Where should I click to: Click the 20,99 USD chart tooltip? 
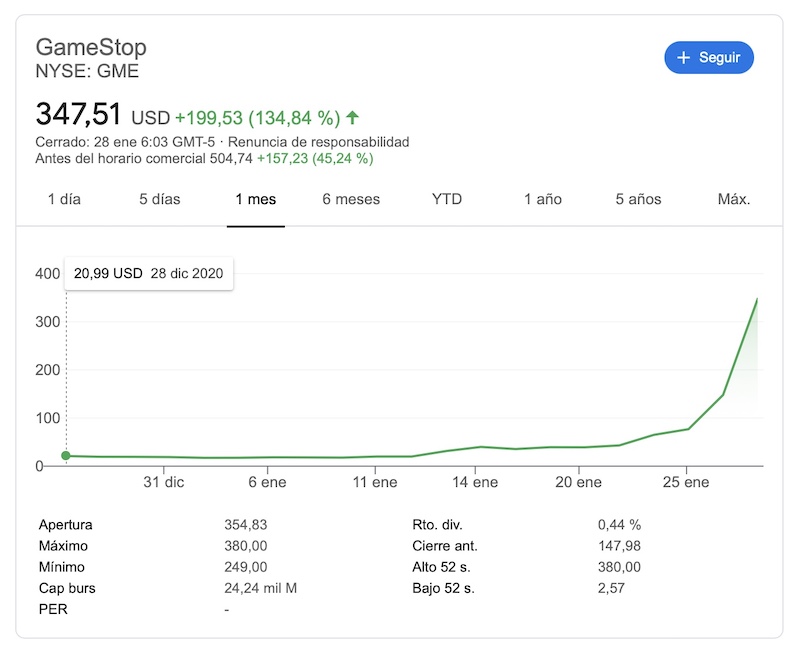click(x=148, y=273)
